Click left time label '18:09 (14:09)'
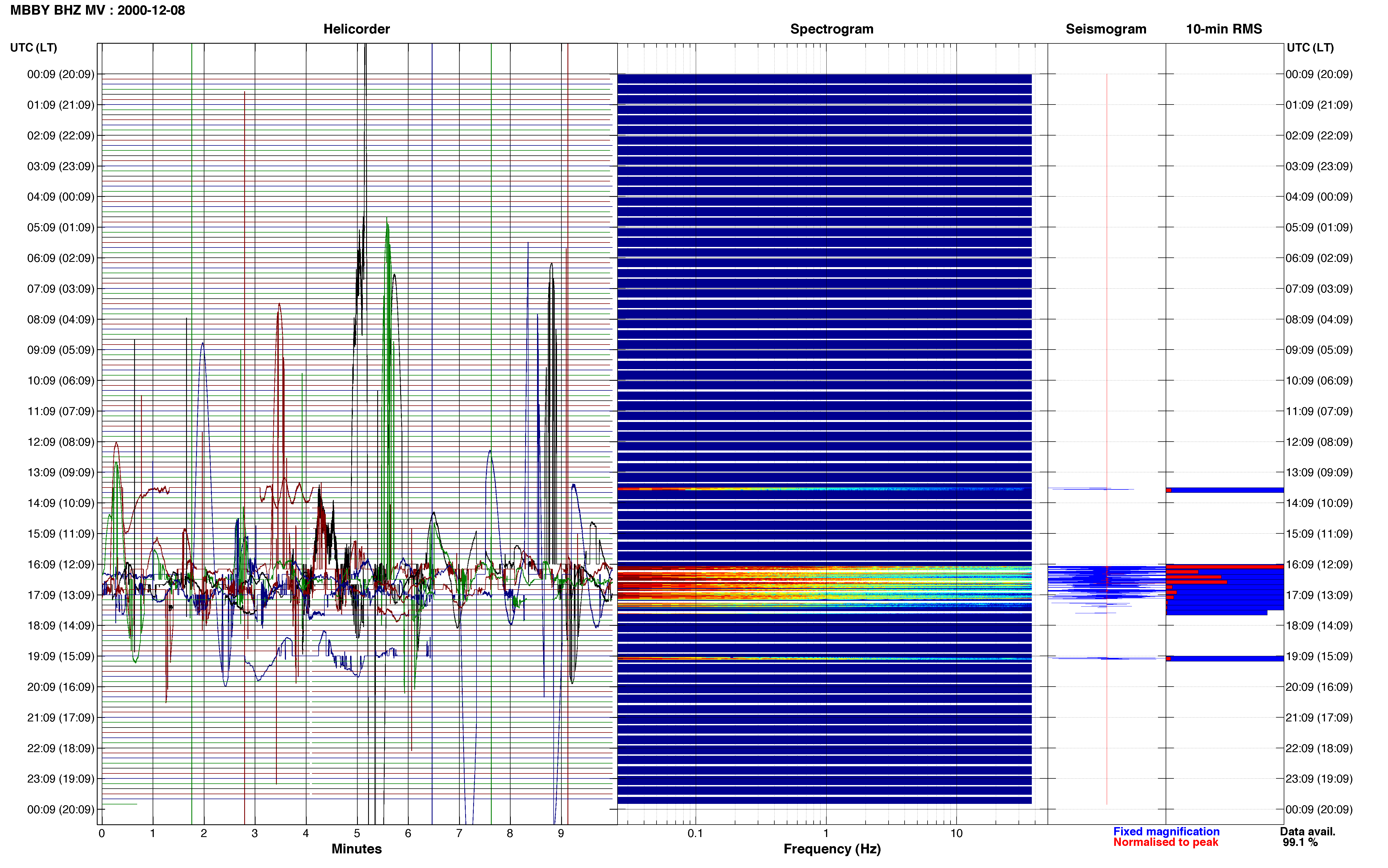Viewport: 1388px width, 868px height. (61, 626)
